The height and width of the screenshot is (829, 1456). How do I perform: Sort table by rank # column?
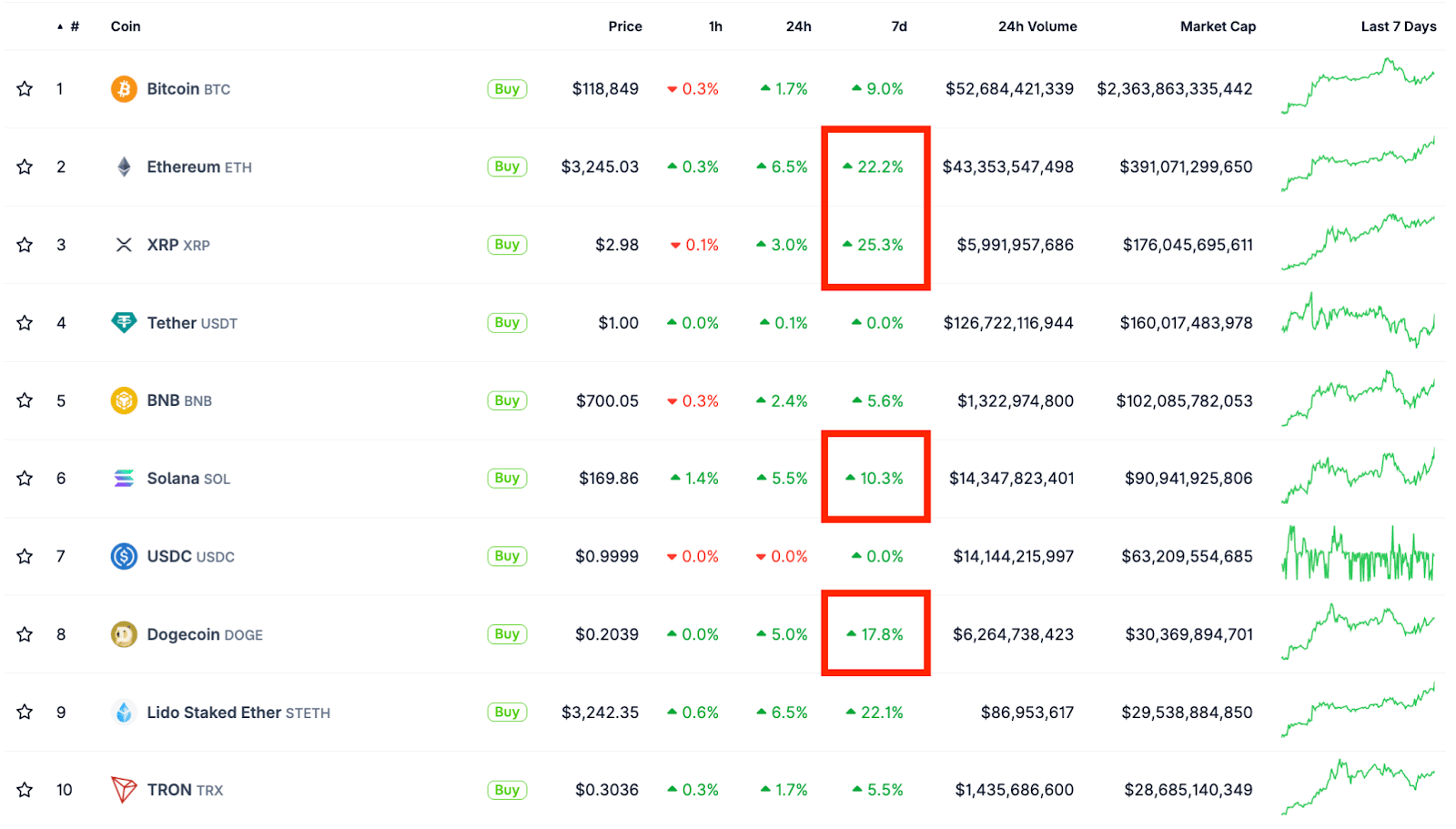tap(69, 26)
